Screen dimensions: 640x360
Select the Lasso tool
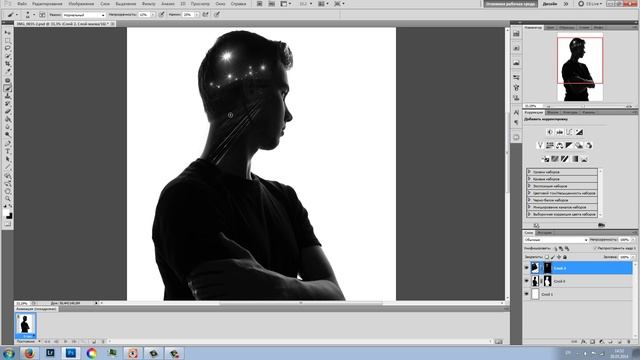coord(8,48)
